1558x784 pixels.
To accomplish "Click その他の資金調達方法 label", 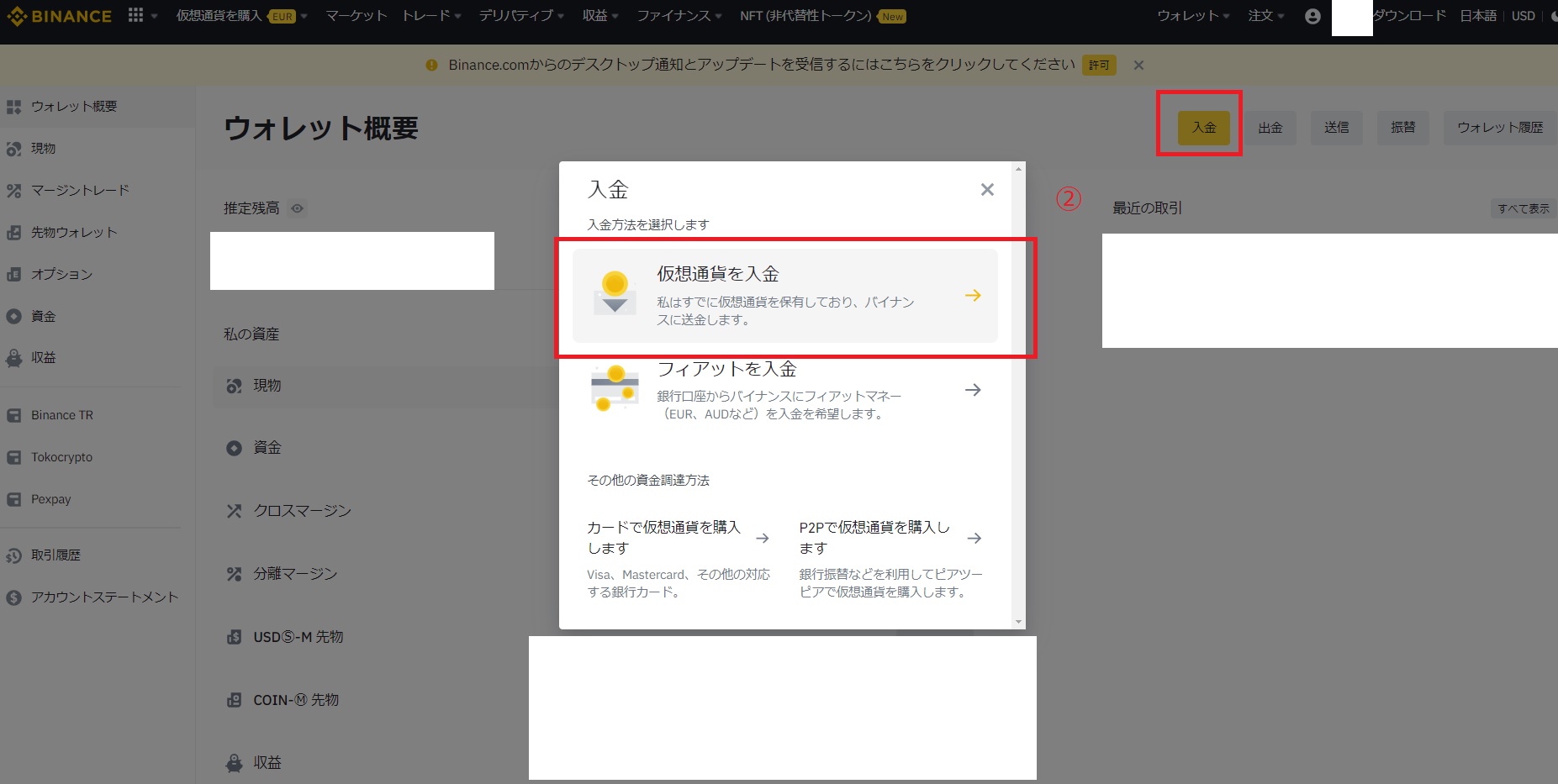I will coord(648,481).
